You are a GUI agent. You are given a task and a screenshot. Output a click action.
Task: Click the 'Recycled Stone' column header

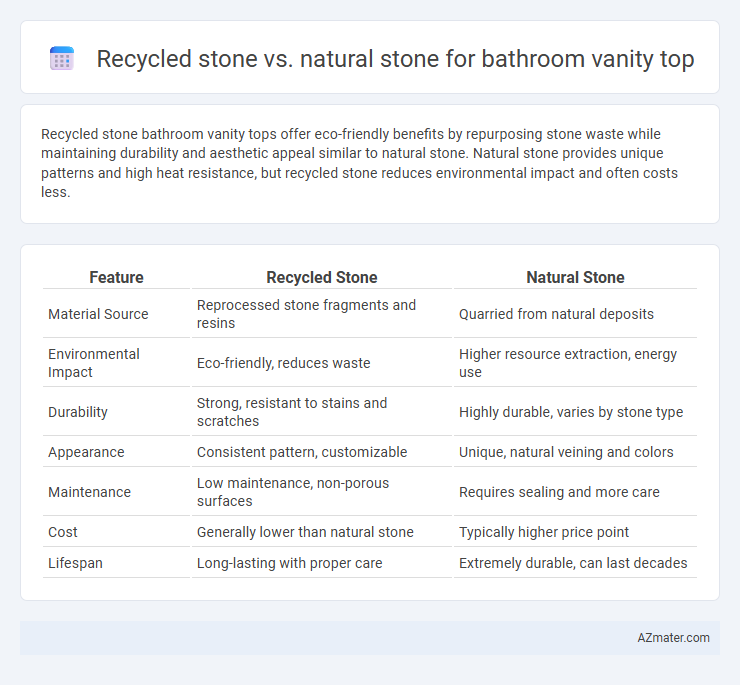(x=321, y=277)
